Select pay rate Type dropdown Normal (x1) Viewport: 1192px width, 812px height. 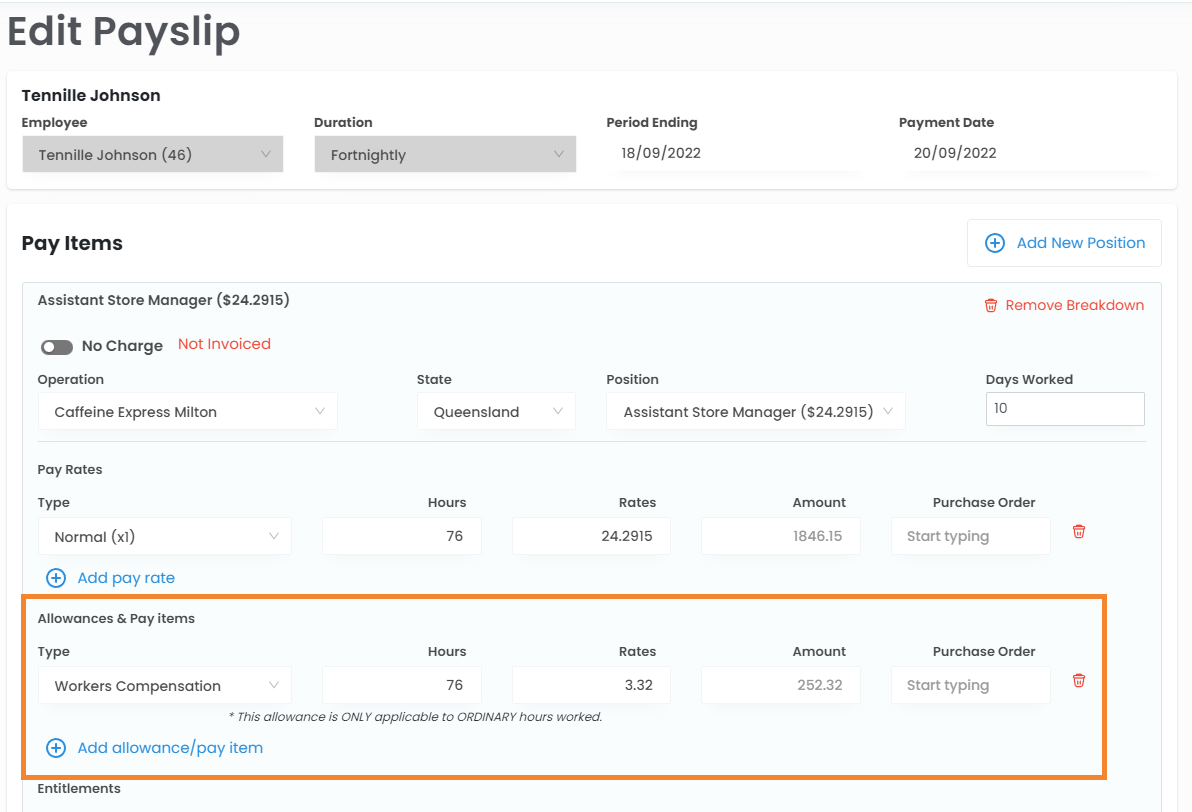click(165, 537)
